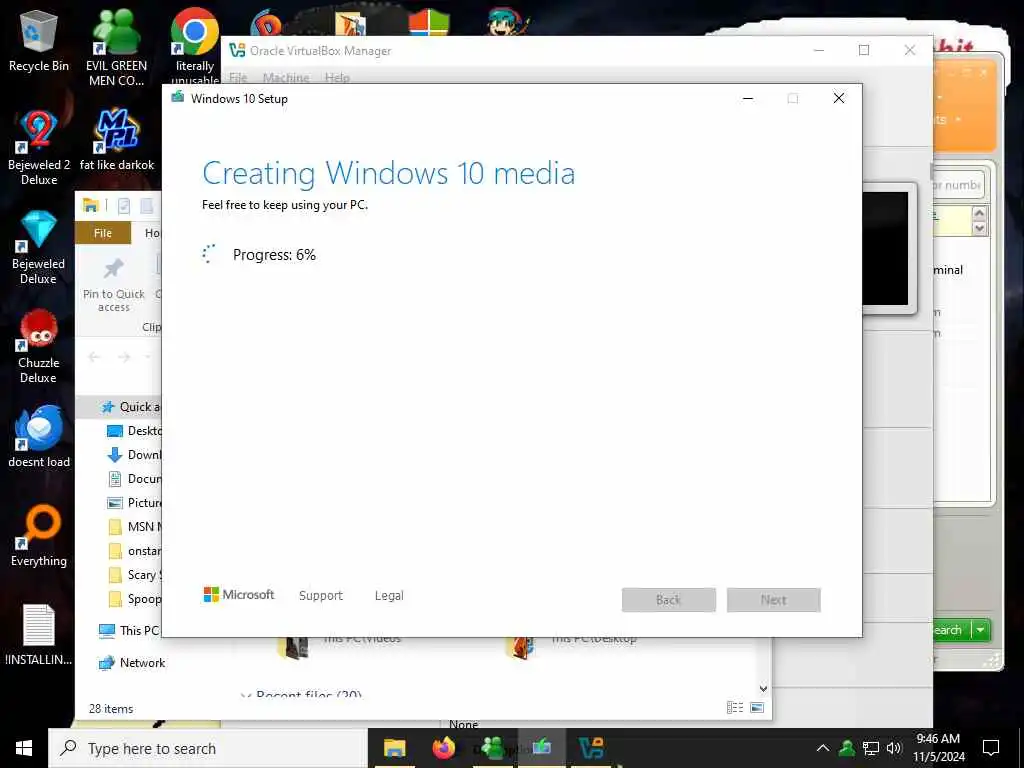Select Documents in the navigation pane
1024x768 pixels.
pyautogui.click(x=133, y=479)
